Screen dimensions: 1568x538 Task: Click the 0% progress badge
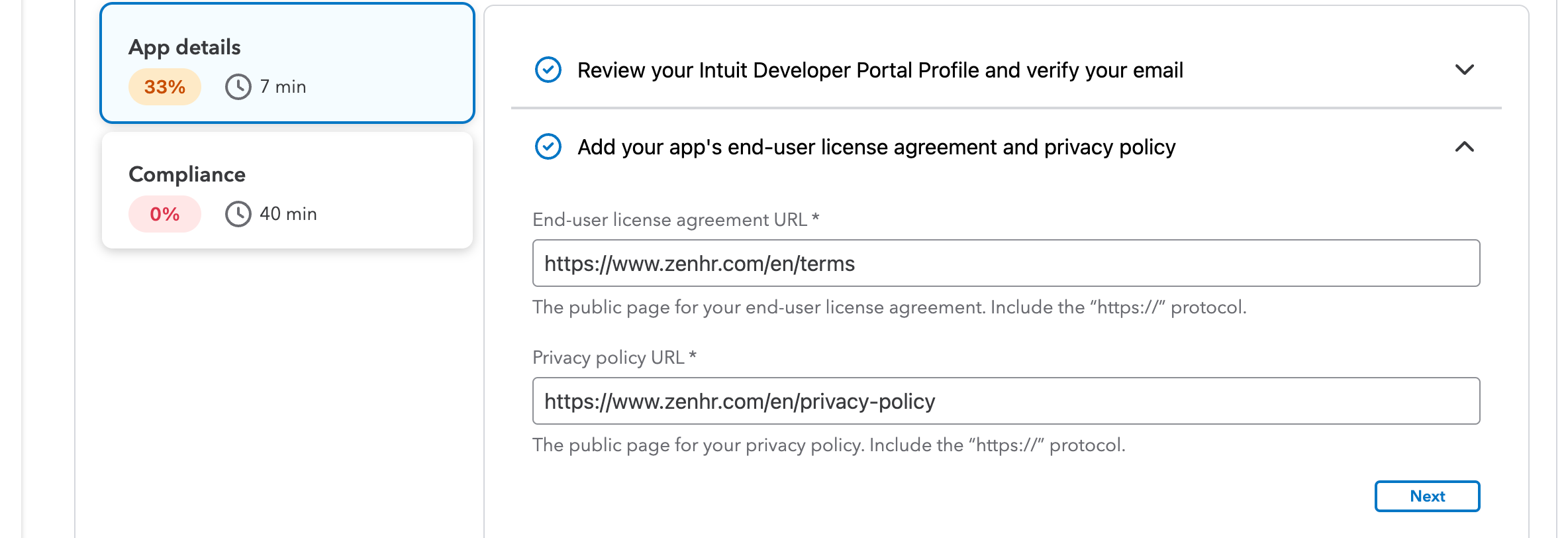pos(165,214)
